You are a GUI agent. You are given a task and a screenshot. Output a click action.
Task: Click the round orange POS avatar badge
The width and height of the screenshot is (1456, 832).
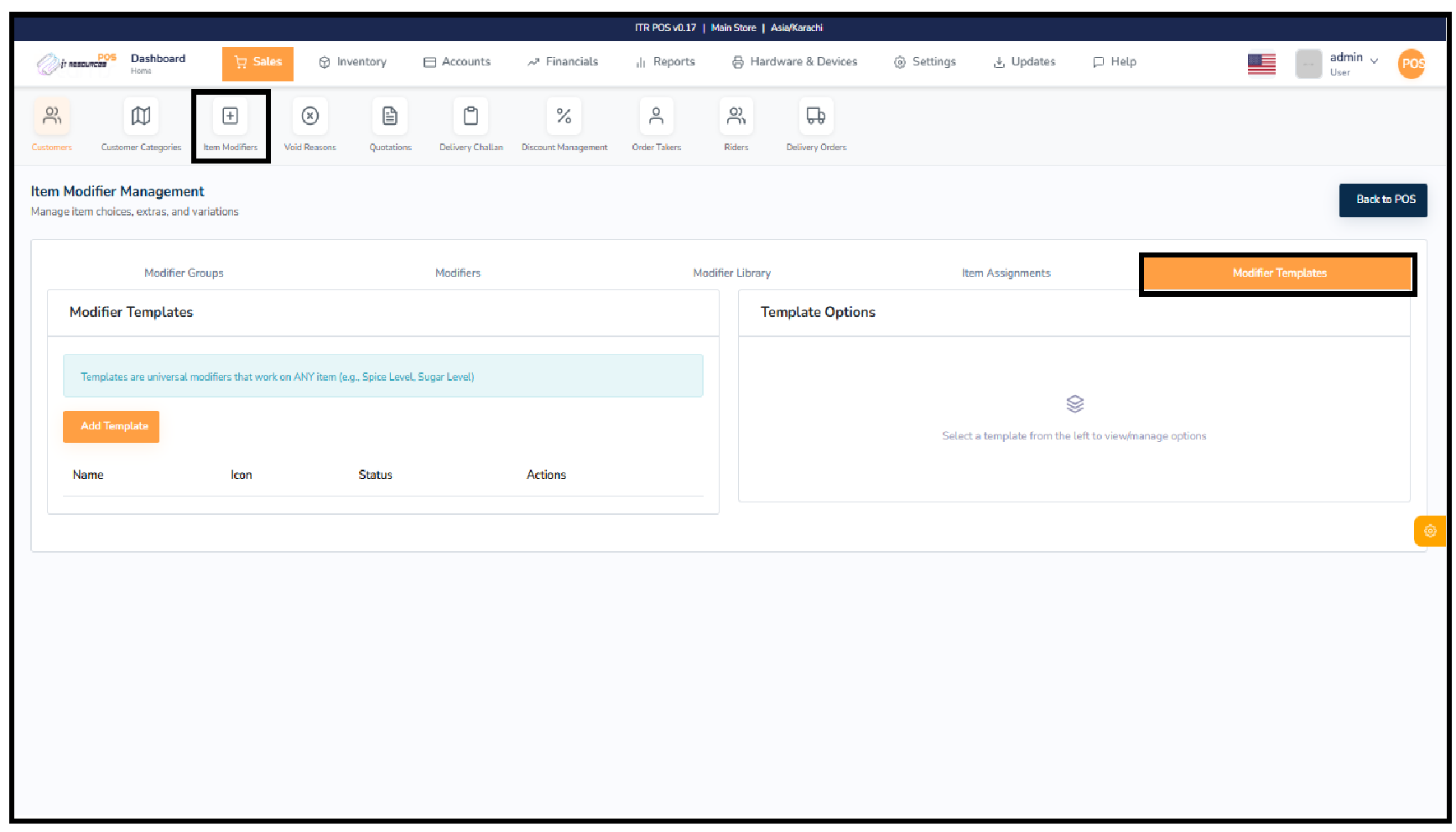(x=1412, y=64)
